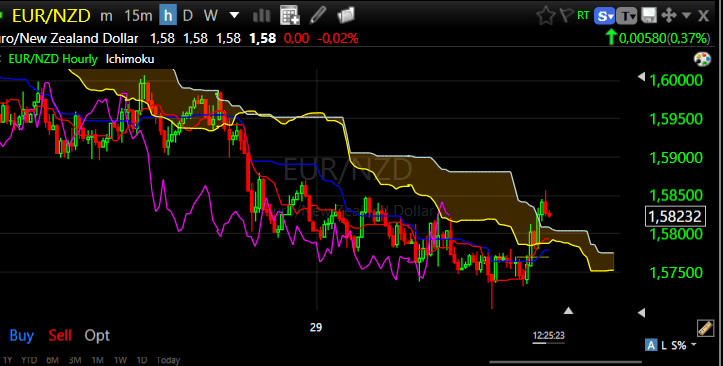Click the EUR/NZD symbol title
Image resolution: width=723 pixels, height=366 pixels.
pyautogui.click(x=51, y=16)
